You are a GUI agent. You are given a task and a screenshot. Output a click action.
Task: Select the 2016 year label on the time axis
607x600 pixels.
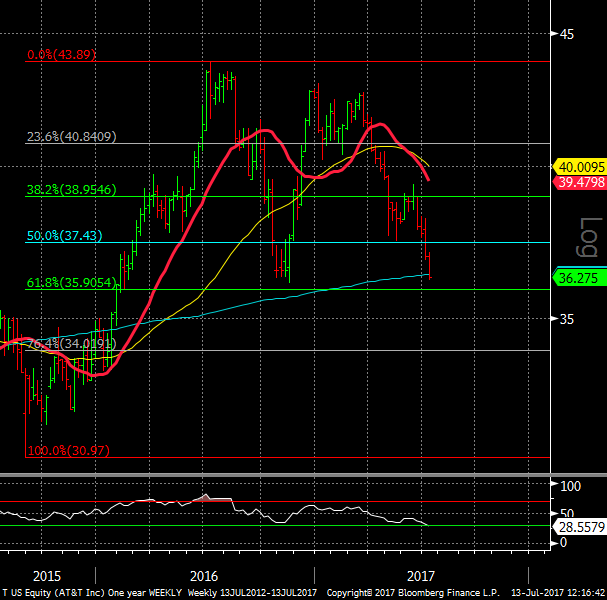pyautogui.click(x=204, y=576)
